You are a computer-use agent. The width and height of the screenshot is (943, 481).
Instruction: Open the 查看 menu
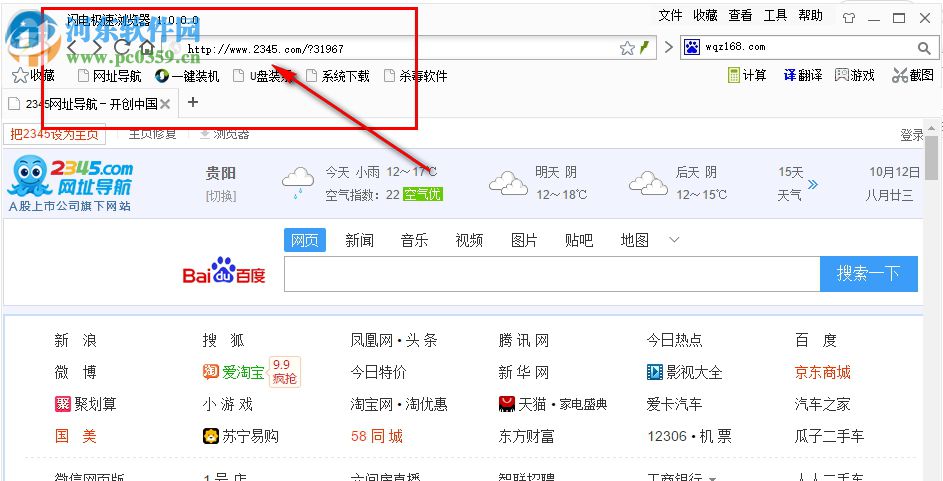[x=740, y=16]
